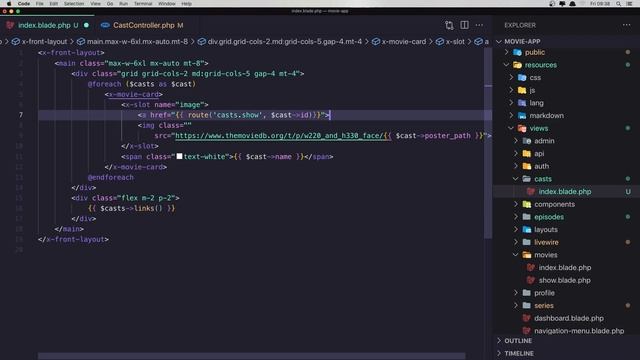Open the Selection menu

point(74,4)
